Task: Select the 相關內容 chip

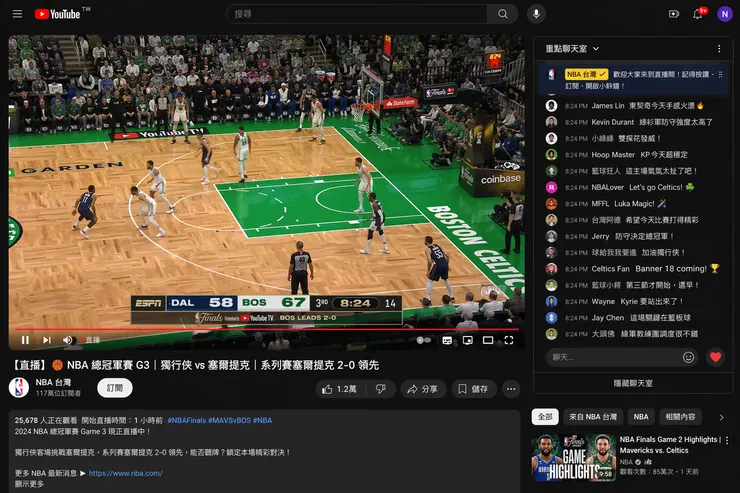Action: (x=680, y=417)
